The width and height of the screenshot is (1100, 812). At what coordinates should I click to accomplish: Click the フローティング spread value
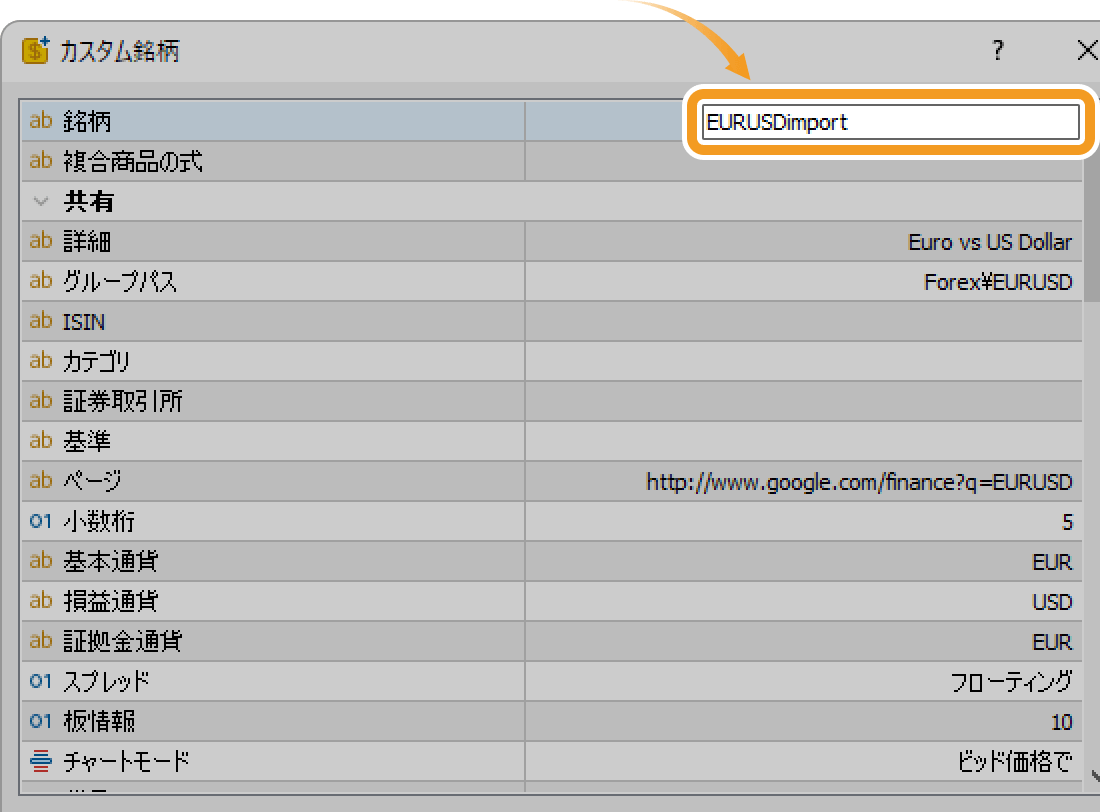1012,682
